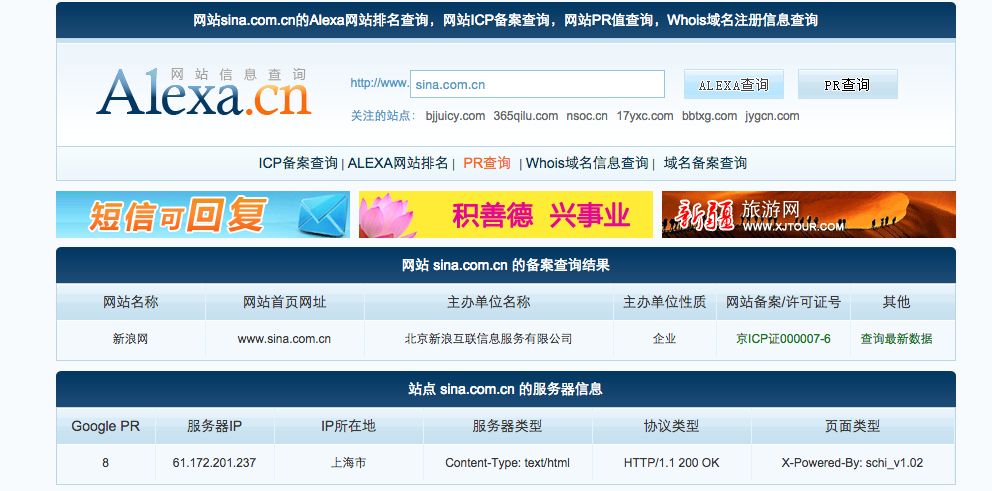Open the 京ICP证000007-6 license link
The width and height of the screenshot is (992, 491).
783,339
